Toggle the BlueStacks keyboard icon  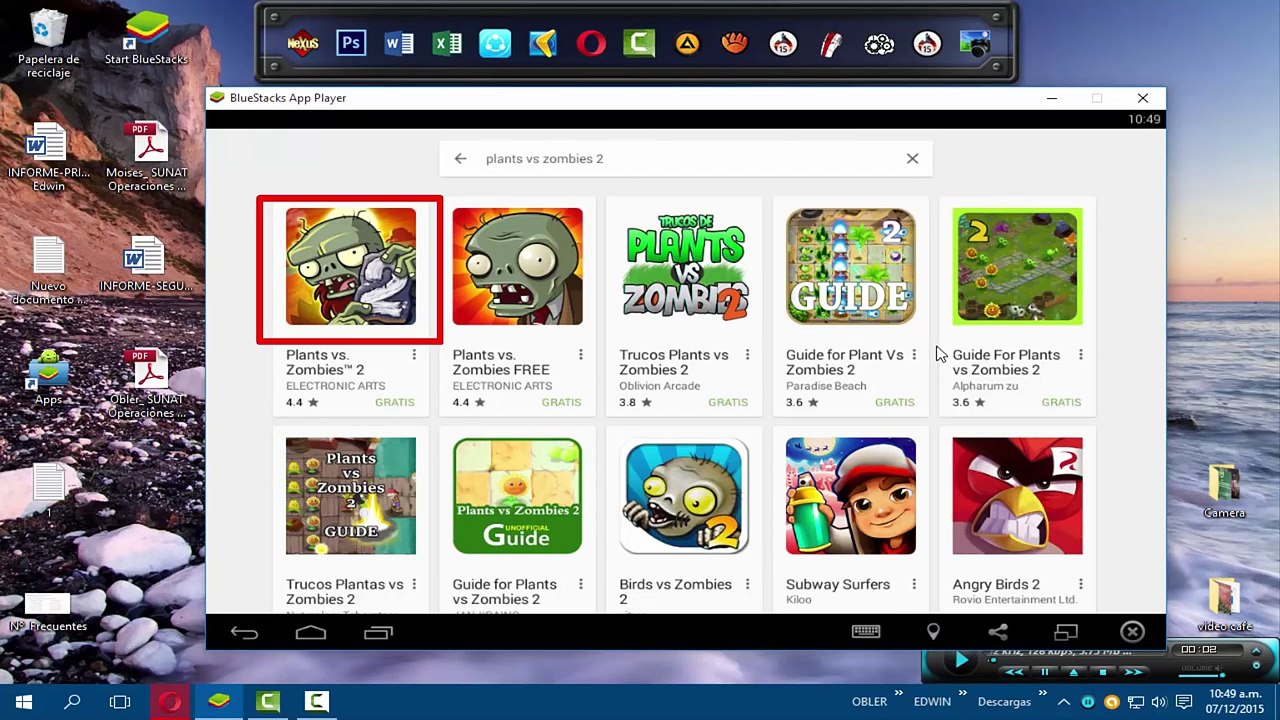click(x=866, y=631)
